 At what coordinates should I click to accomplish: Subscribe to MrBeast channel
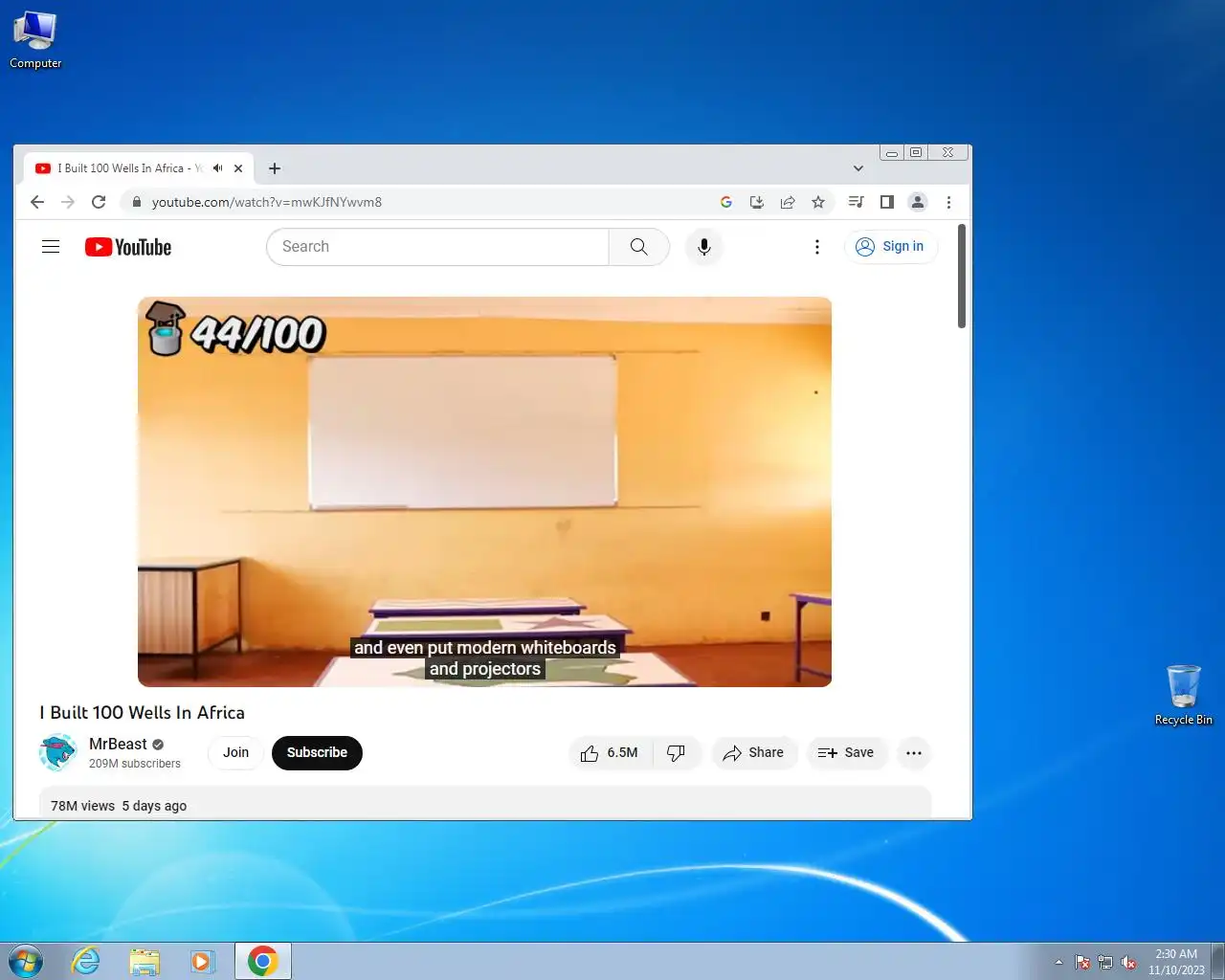point(317,753)
